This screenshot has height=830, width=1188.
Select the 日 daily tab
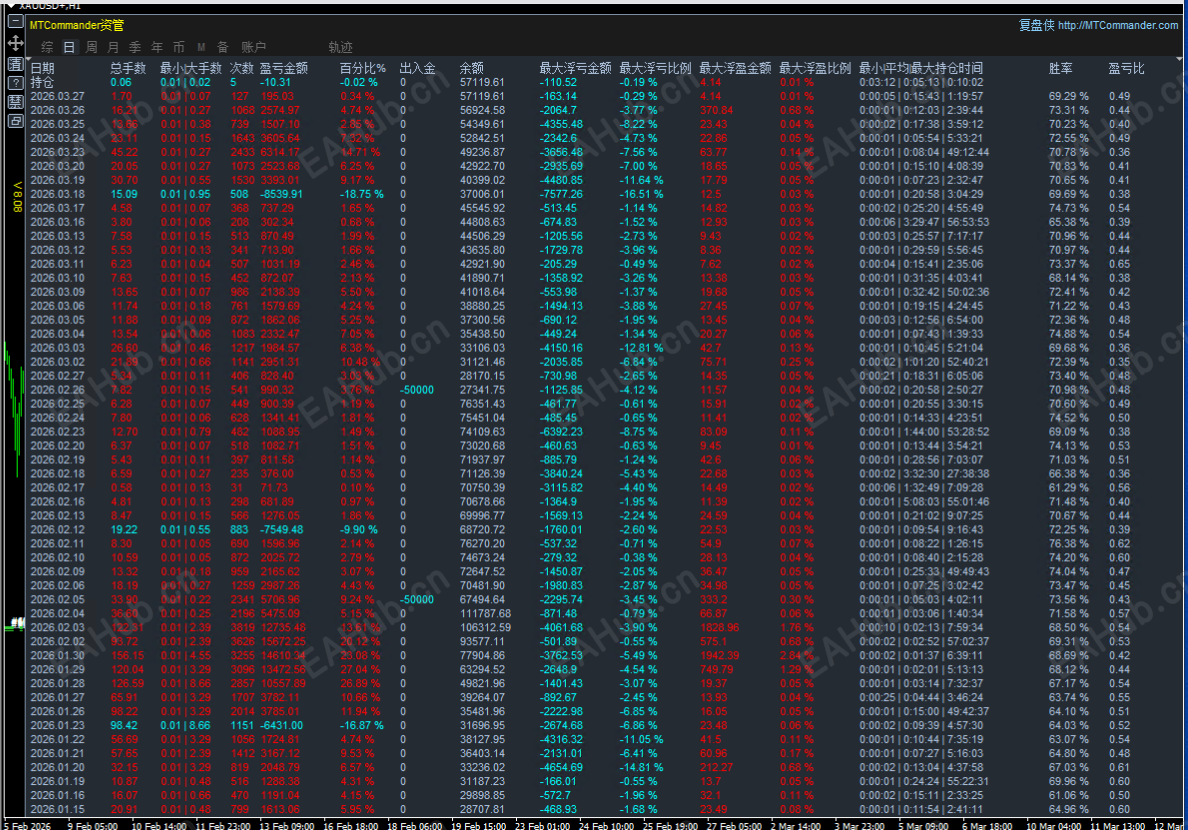pos(69,47)
